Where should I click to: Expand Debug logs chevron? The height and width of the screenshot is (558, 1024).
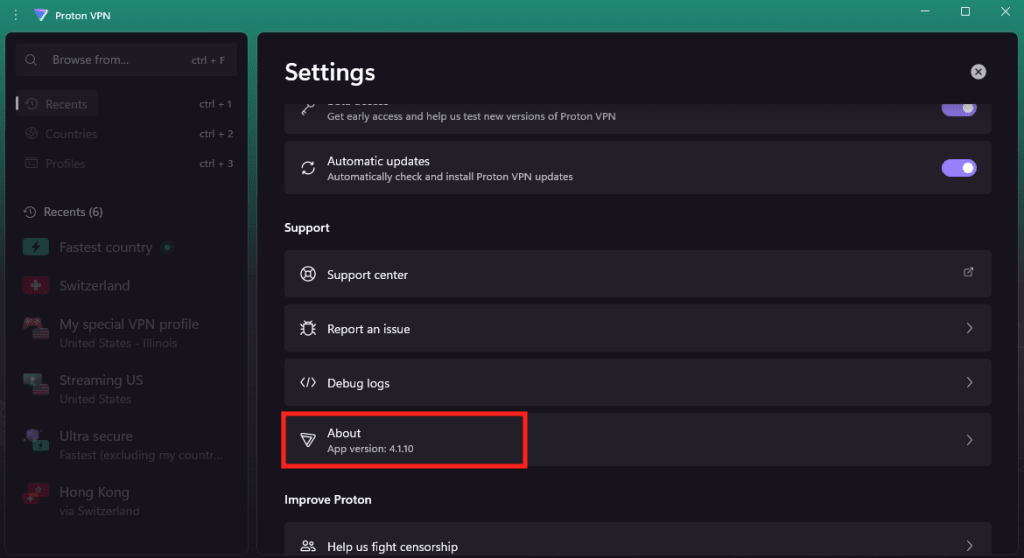(969, 382)
